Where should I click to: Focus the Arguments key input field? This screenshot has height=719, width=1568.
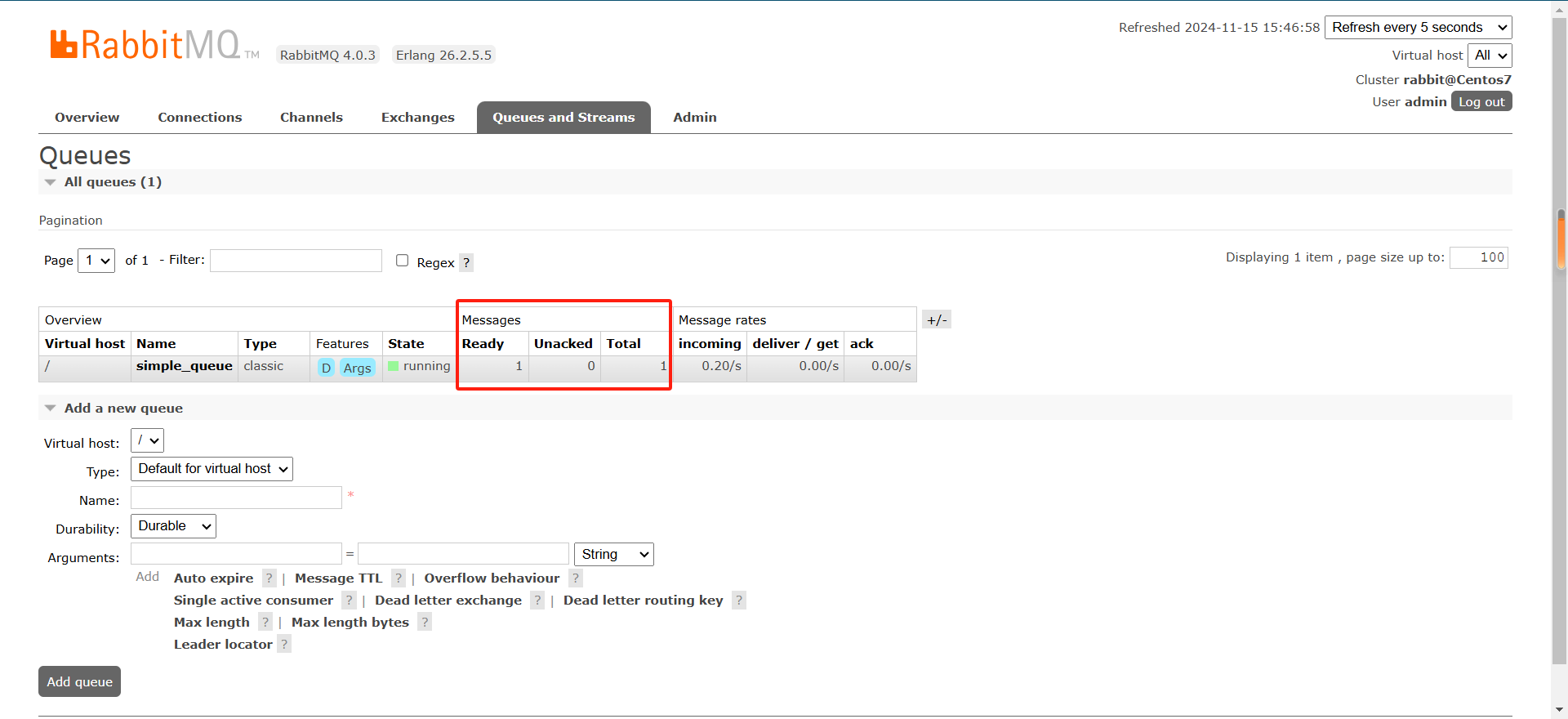coord(236,554)
